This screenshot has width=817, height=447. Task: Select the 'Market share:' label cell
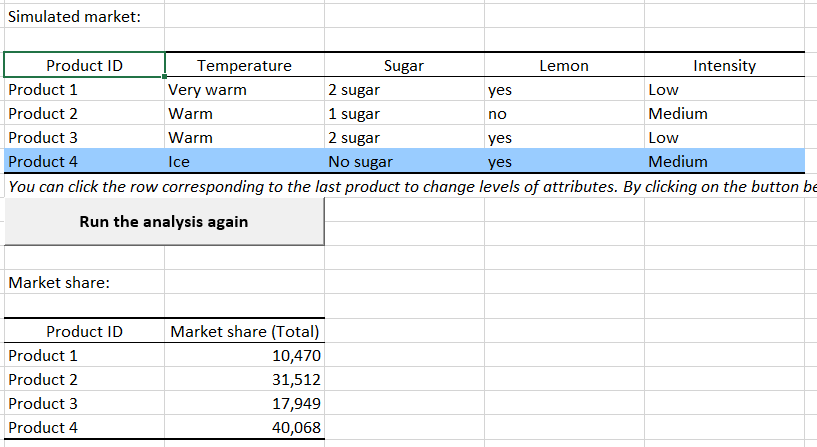(58, 283)
